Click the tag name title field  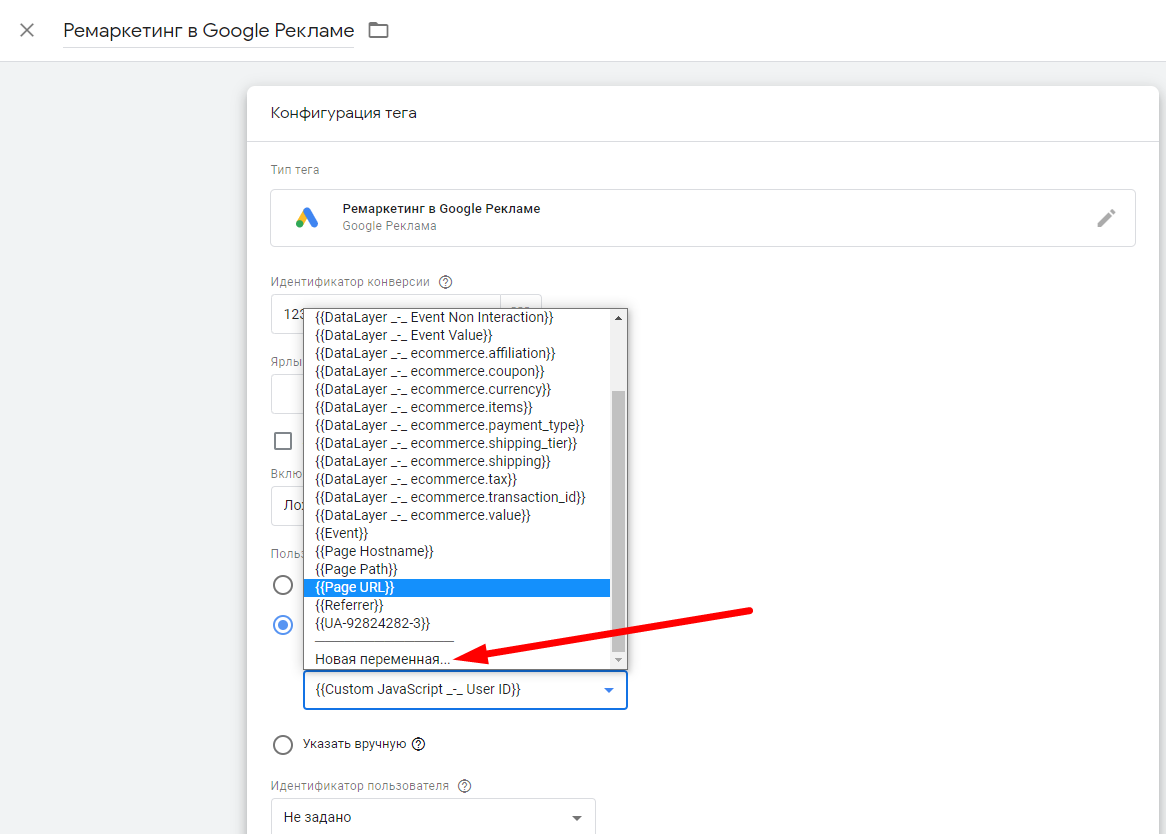(x=208, y=31)
